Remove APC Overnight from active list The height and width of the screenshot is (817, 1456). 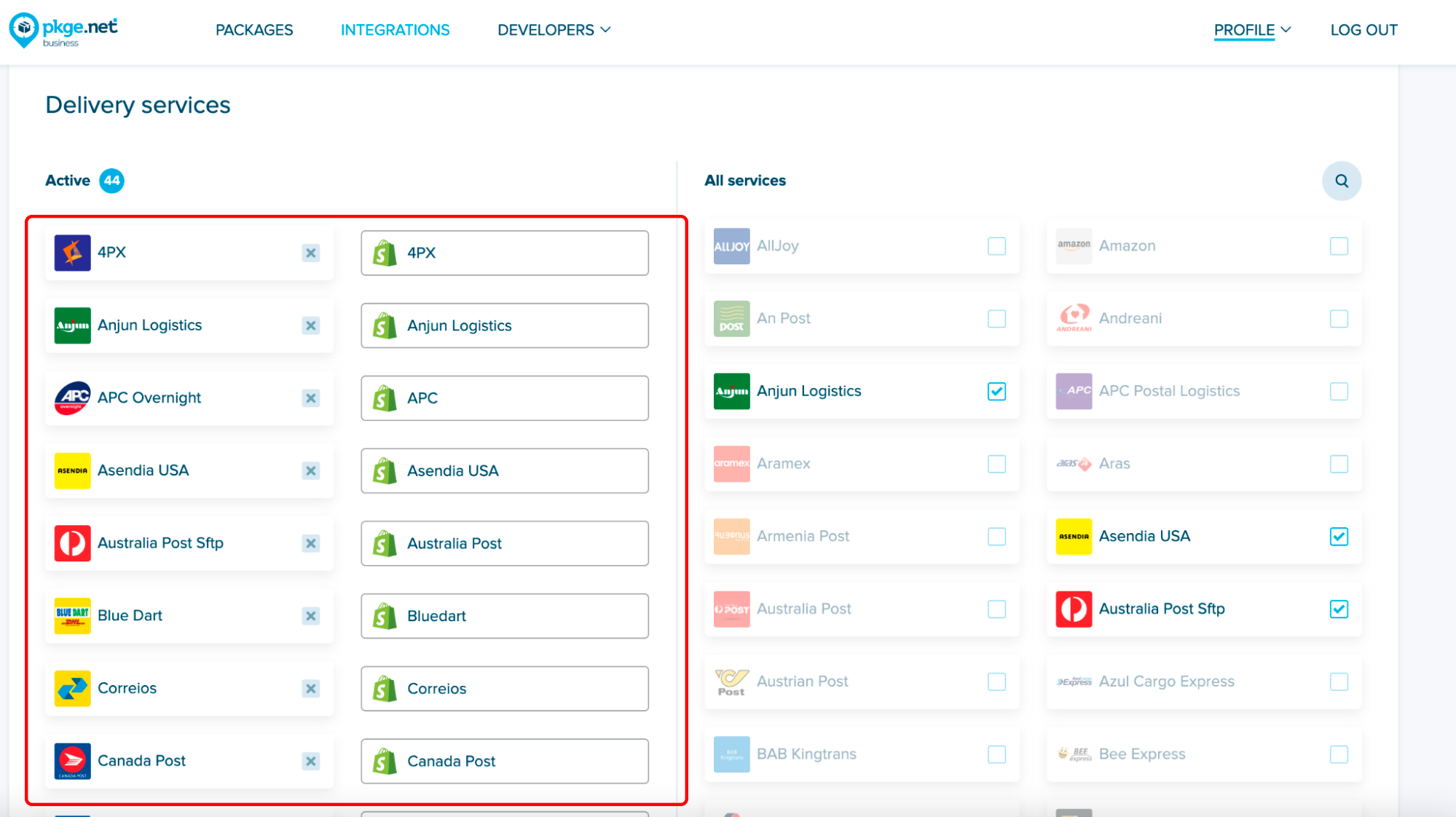click(x=311, y=398)
